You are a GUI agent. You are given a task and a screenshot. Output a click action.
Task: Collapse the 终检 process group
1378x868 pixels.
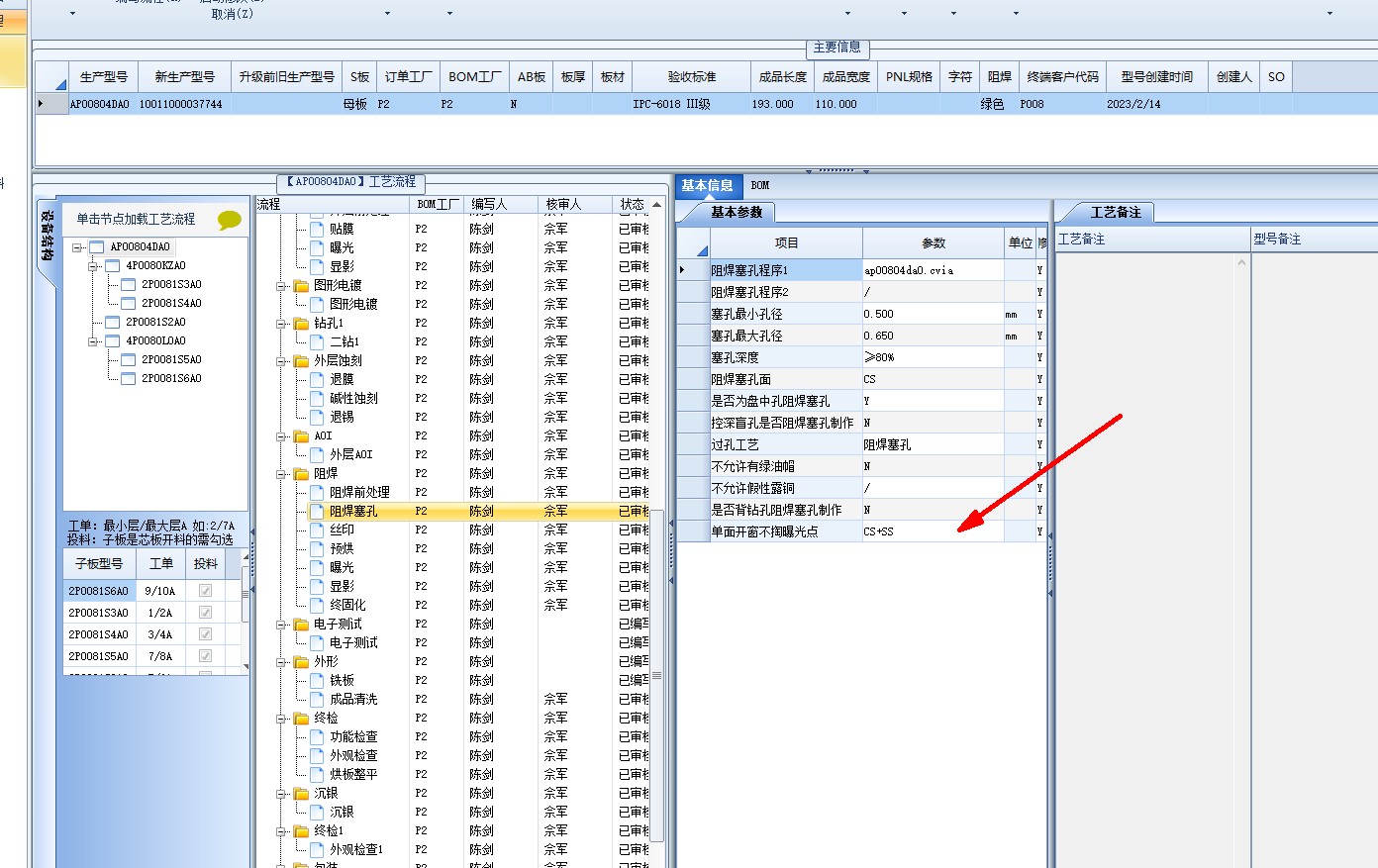(281, 718)
